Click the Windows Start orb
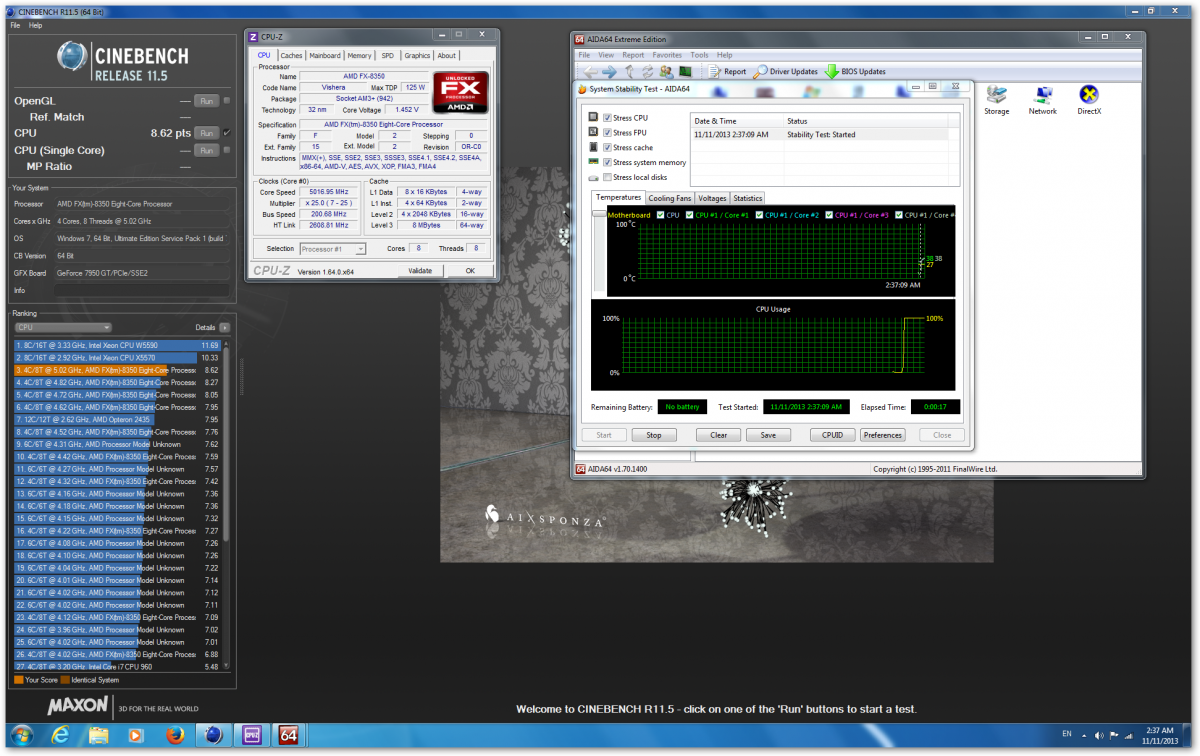Image resolution: width=1200 pixels, height=756 pixels. 21,736
